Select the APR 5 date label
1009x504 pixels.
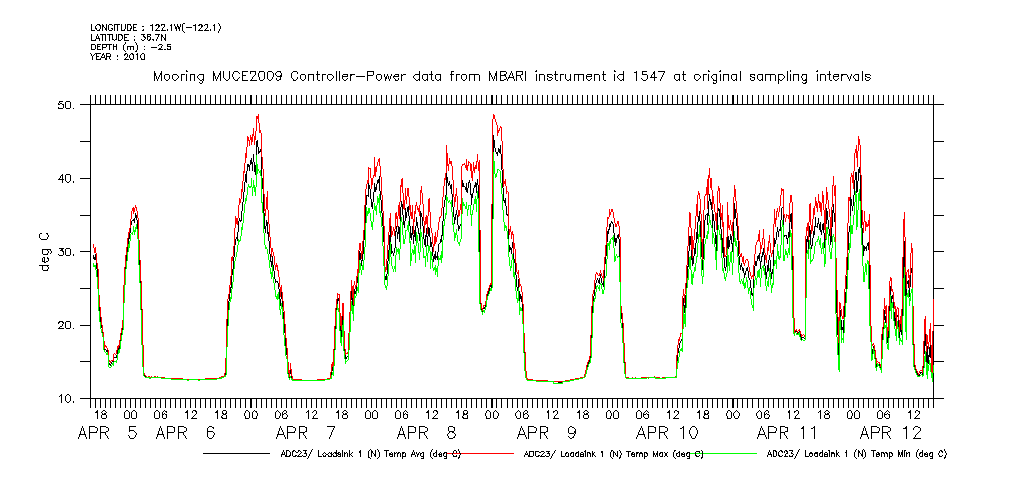109,434
